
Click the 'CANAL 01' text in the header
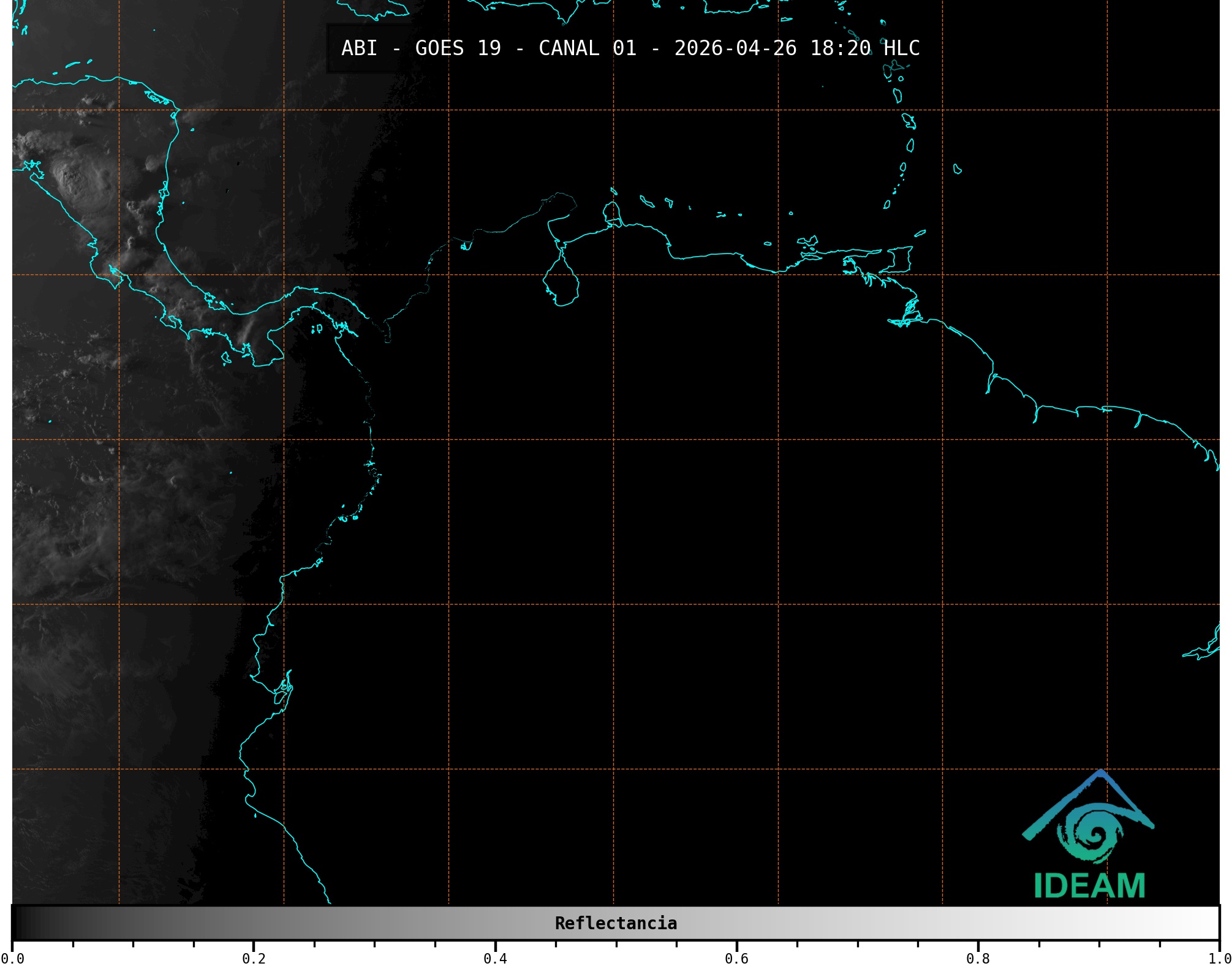point(587,48)
